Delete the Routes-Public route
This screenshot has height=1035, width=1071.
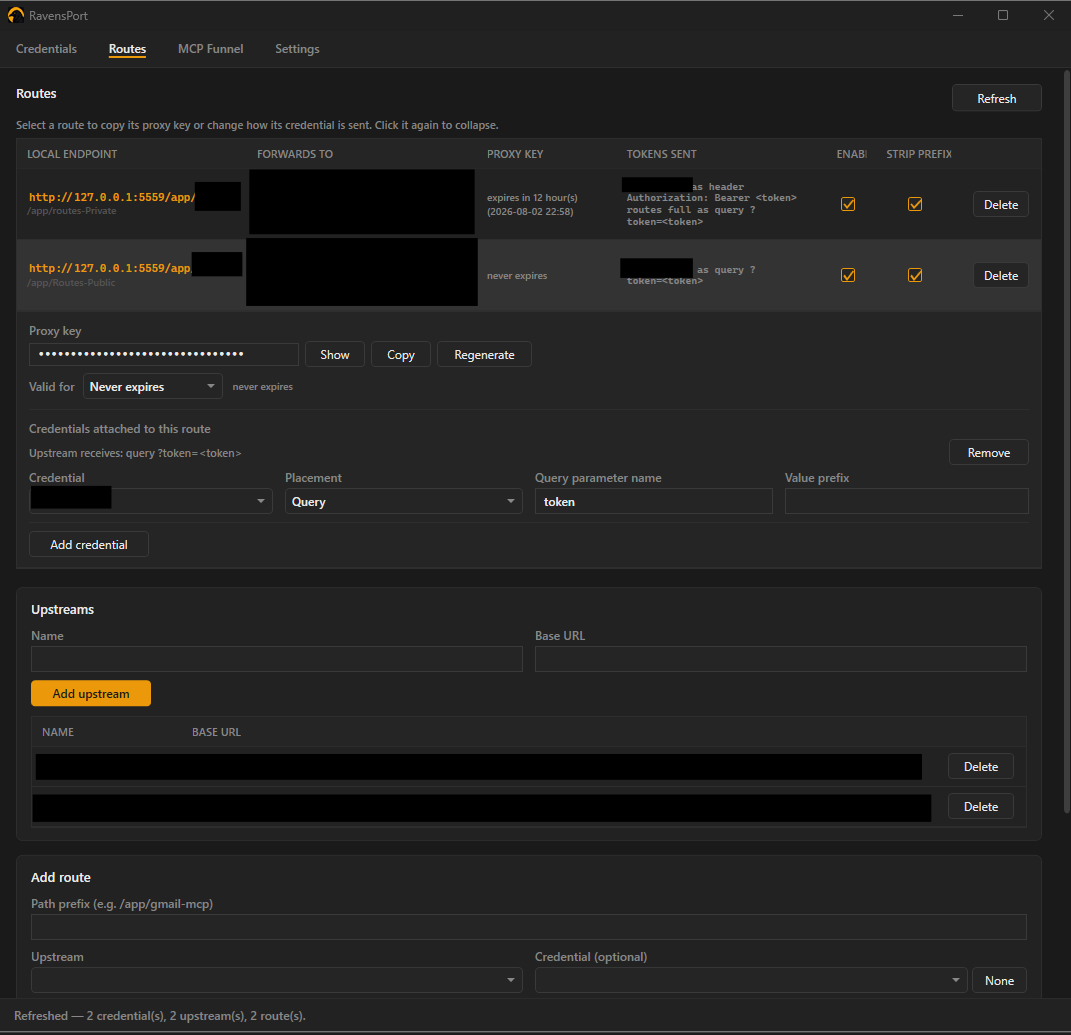point(1001,275)
